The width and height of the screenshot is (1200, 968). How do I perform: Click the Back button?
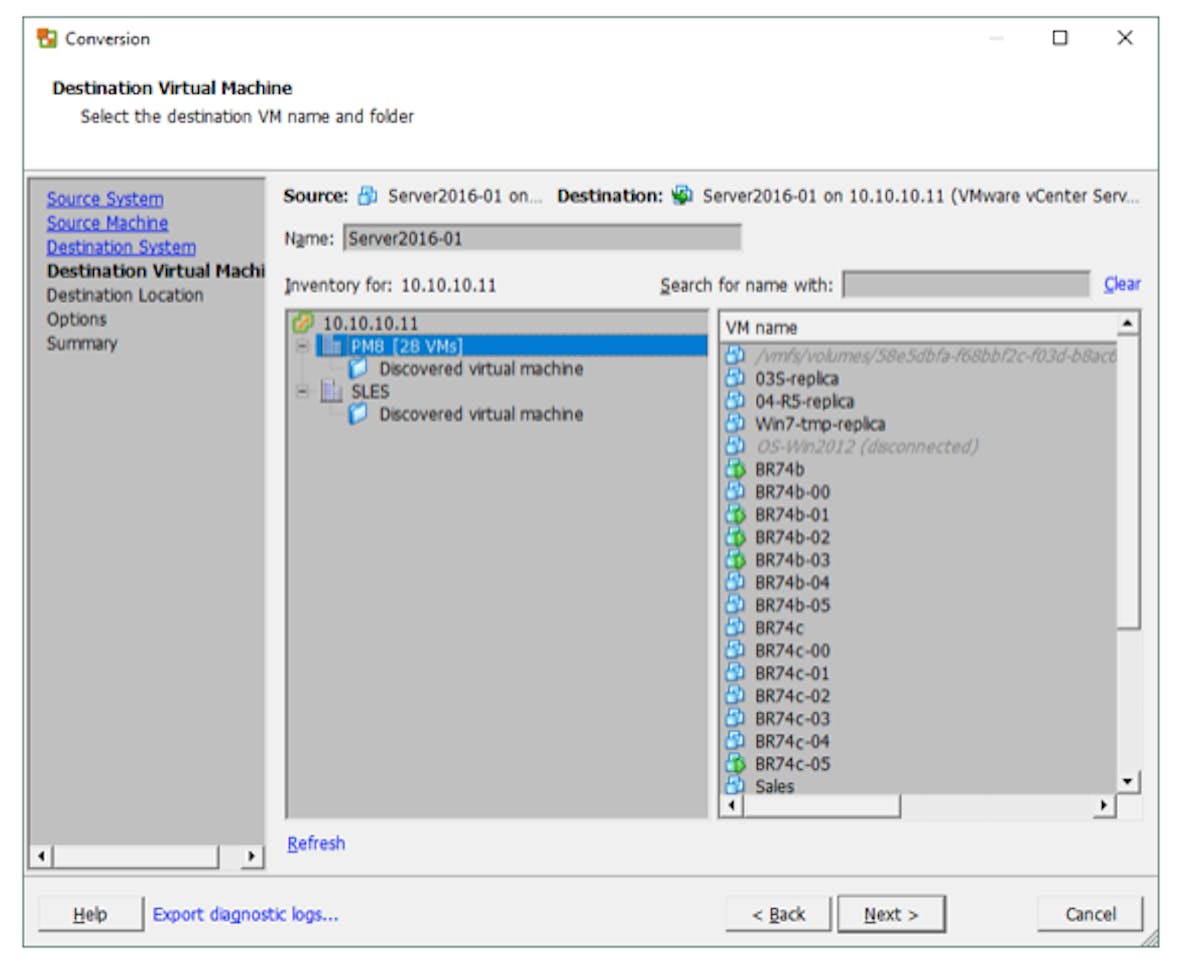pyautogui.click(x=778, y=914)
